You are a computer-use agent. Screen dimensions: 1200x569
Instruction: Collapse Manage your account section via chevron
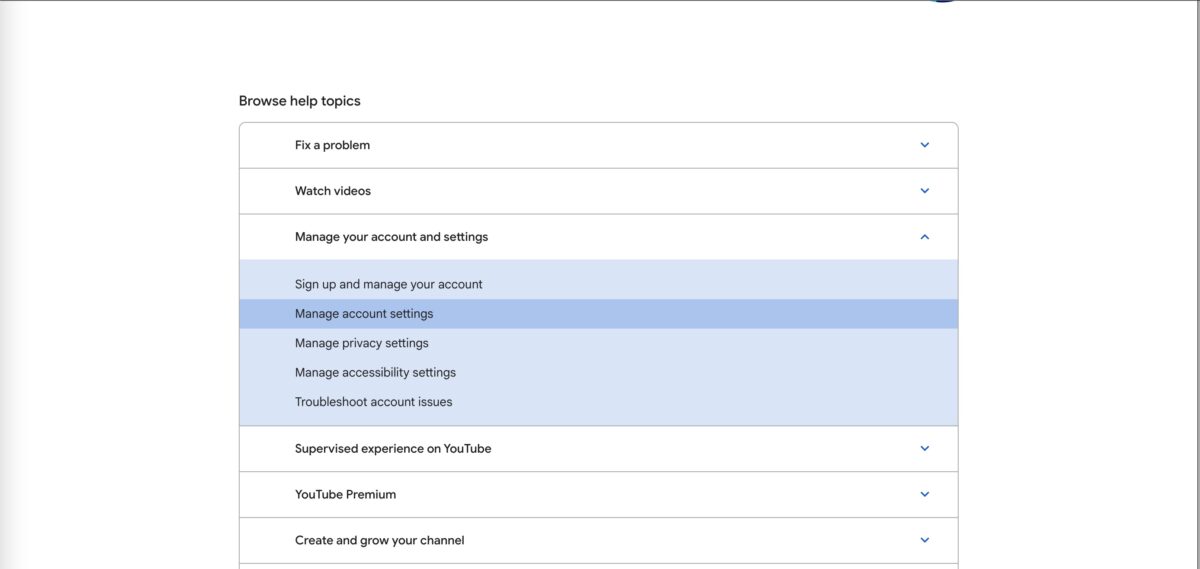pyautogui.click(x=924, y=237)
